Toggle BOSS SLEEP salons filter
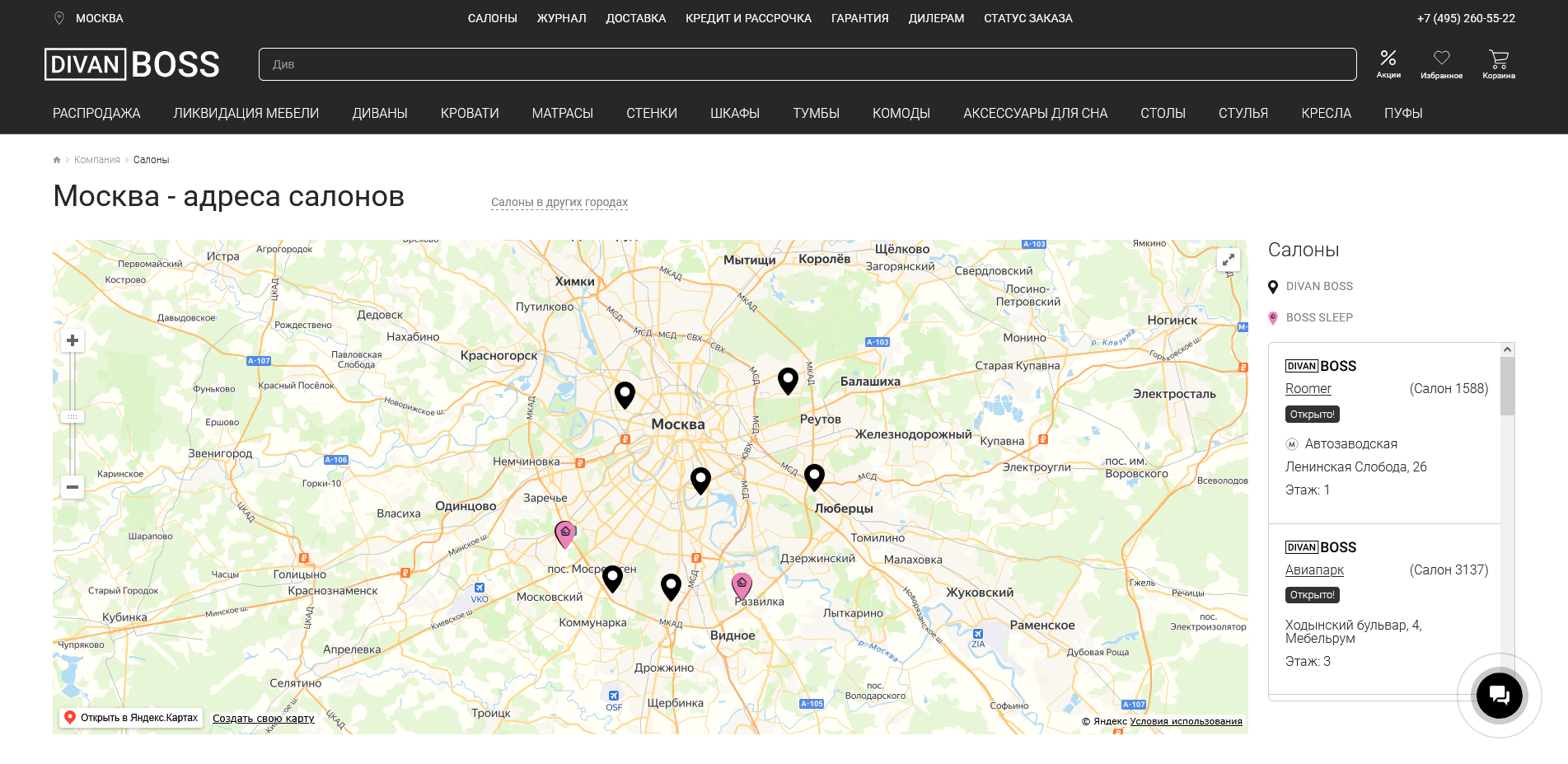Screen dimensions: 1568x764 (x=1318, y=317)
